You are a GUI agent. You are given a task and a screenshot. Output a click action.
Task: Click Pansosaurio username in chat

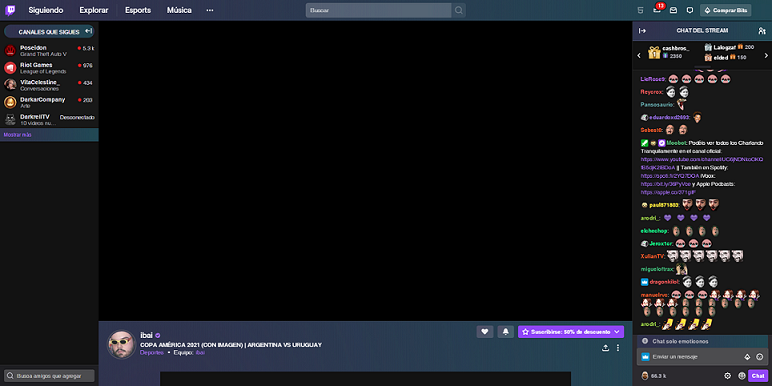pos(656,105)
